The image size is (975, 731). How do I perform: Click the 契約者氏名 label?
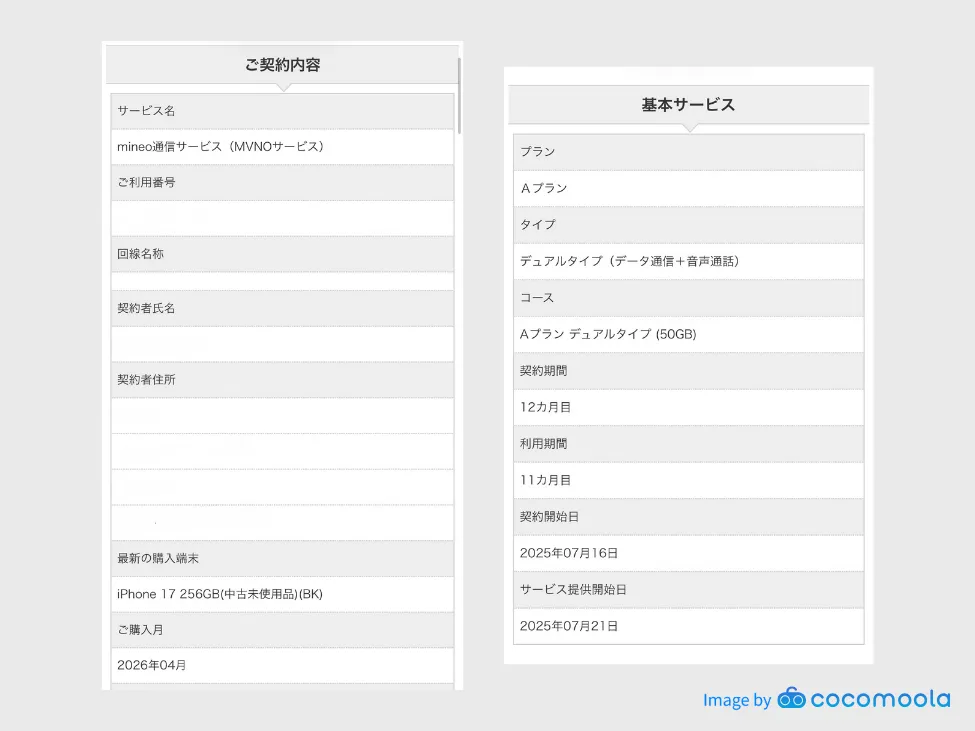click(146, 308)
